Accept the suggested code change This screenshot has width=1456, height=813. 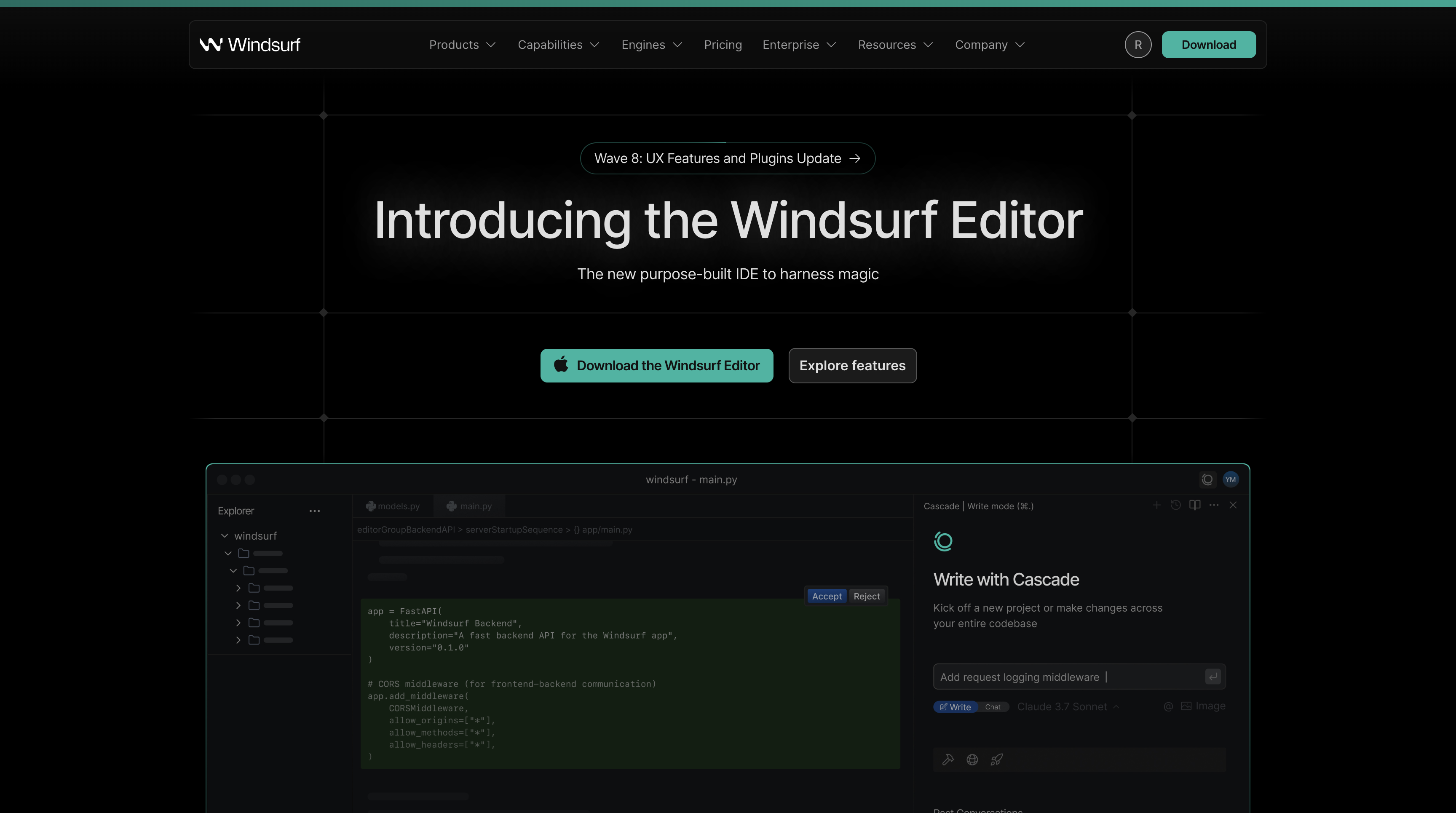[826, 596]
